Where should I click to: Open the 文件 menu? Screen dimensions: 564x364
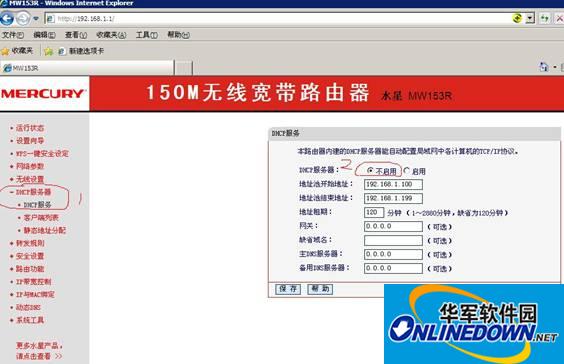(13, 35)
